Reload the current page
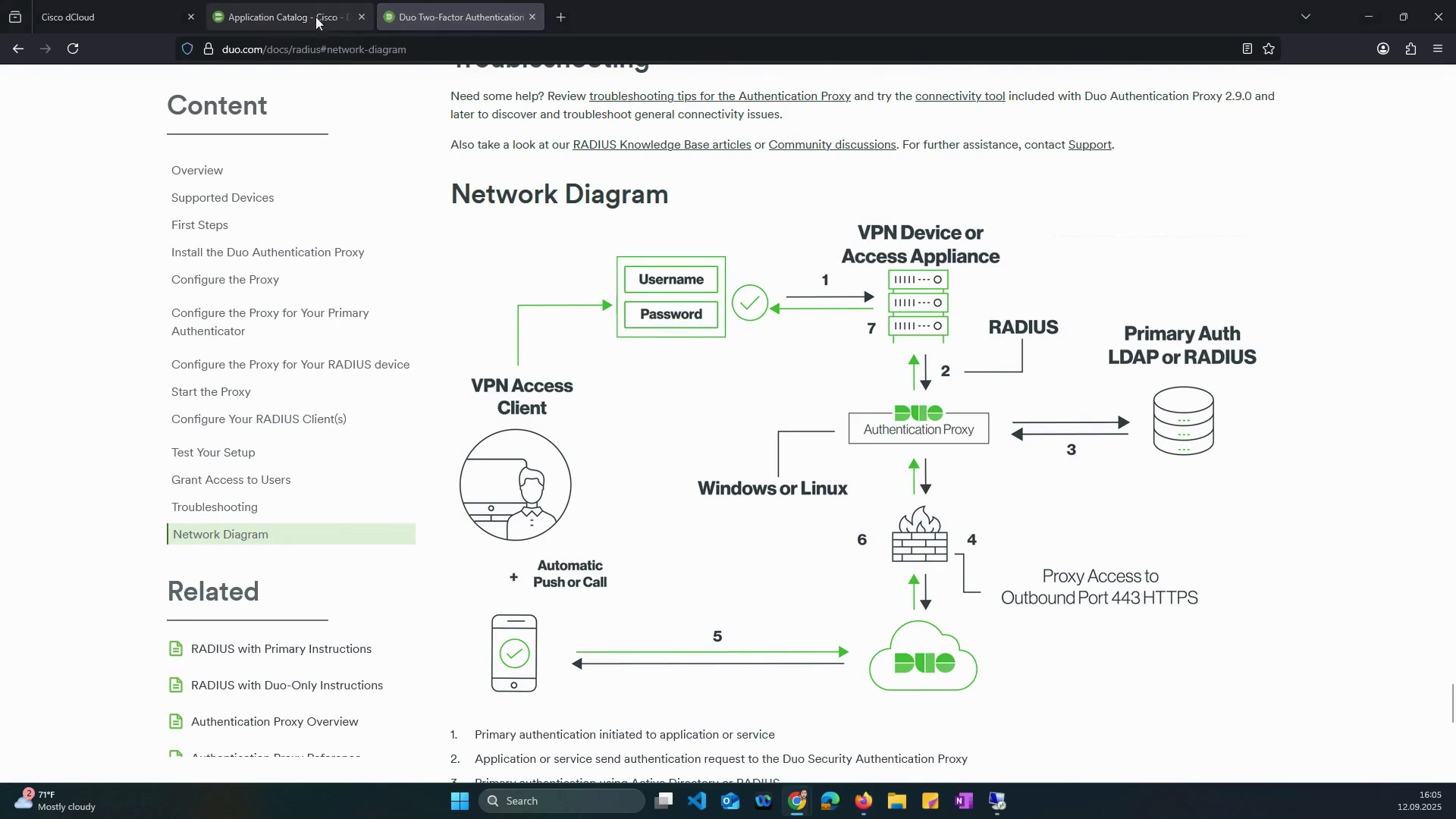This screenshot has width=1456, height=819. coord(73,49)
